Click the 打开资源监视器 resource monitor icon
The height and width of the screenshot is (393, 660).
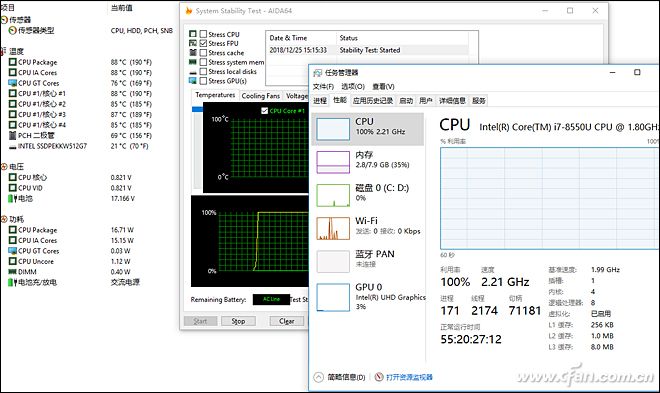tap(379, 377)
